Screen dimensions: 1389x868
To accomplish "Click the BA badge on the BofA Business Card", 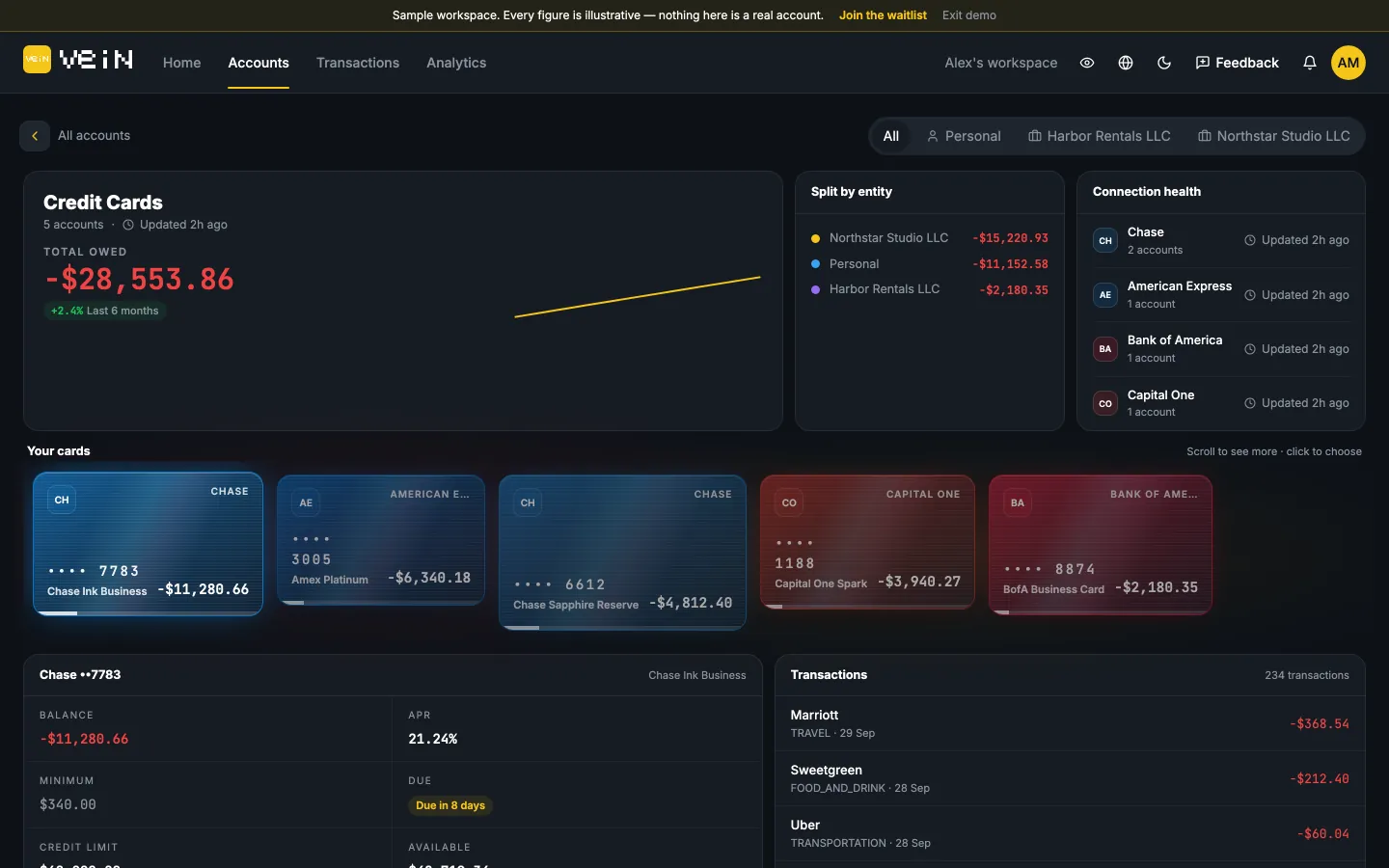I will click(1018, 502).
